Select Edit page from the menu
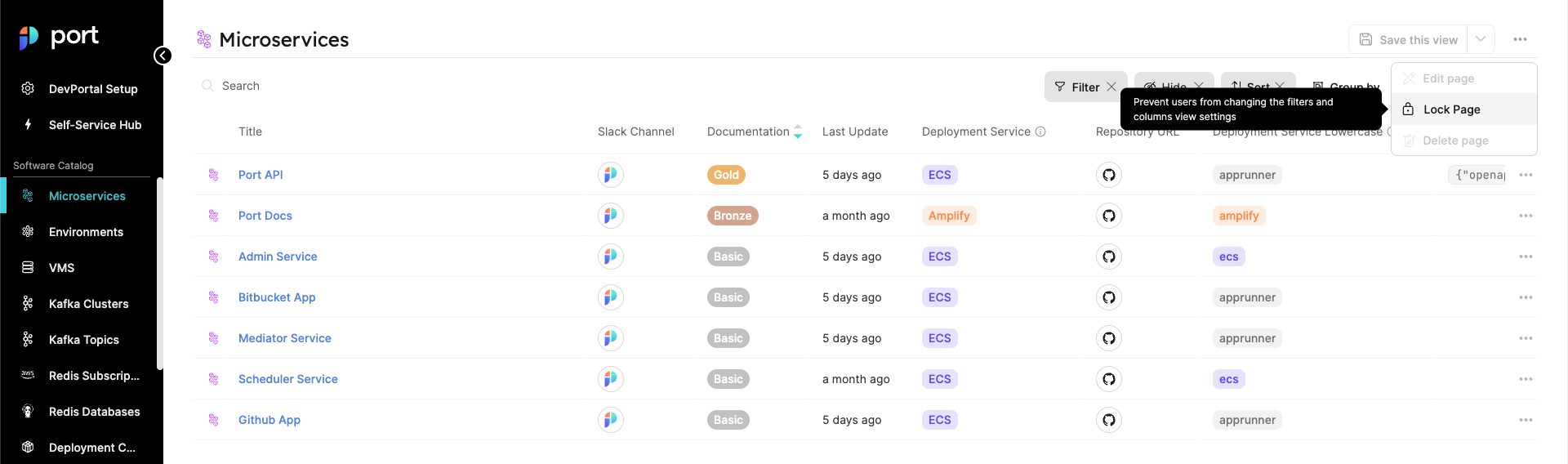 [1464, 78]
